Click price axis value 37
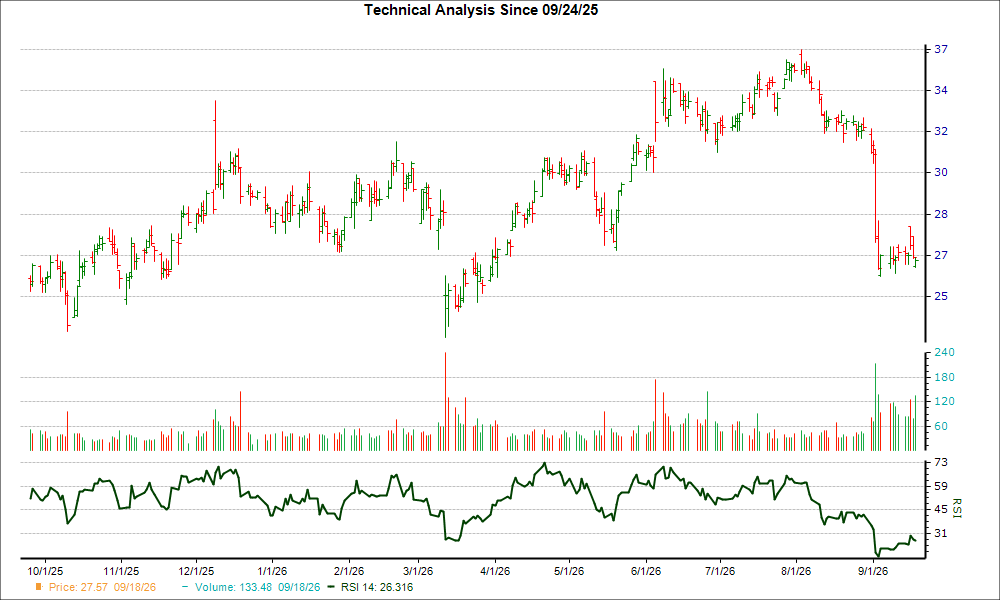 pos(941,49)
